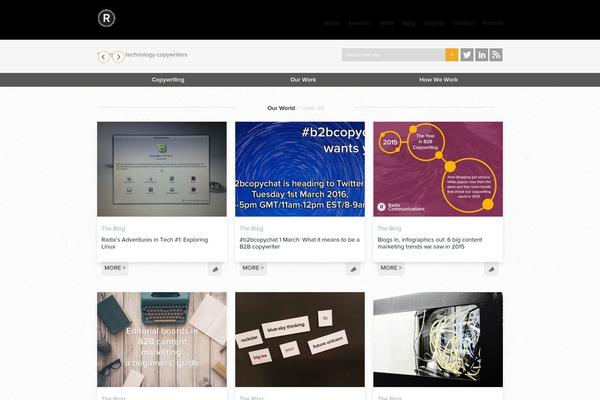Viewport: 600px width, 400px height.
Task: Open Contact in the top navigation
Action: tap(464, 23)
